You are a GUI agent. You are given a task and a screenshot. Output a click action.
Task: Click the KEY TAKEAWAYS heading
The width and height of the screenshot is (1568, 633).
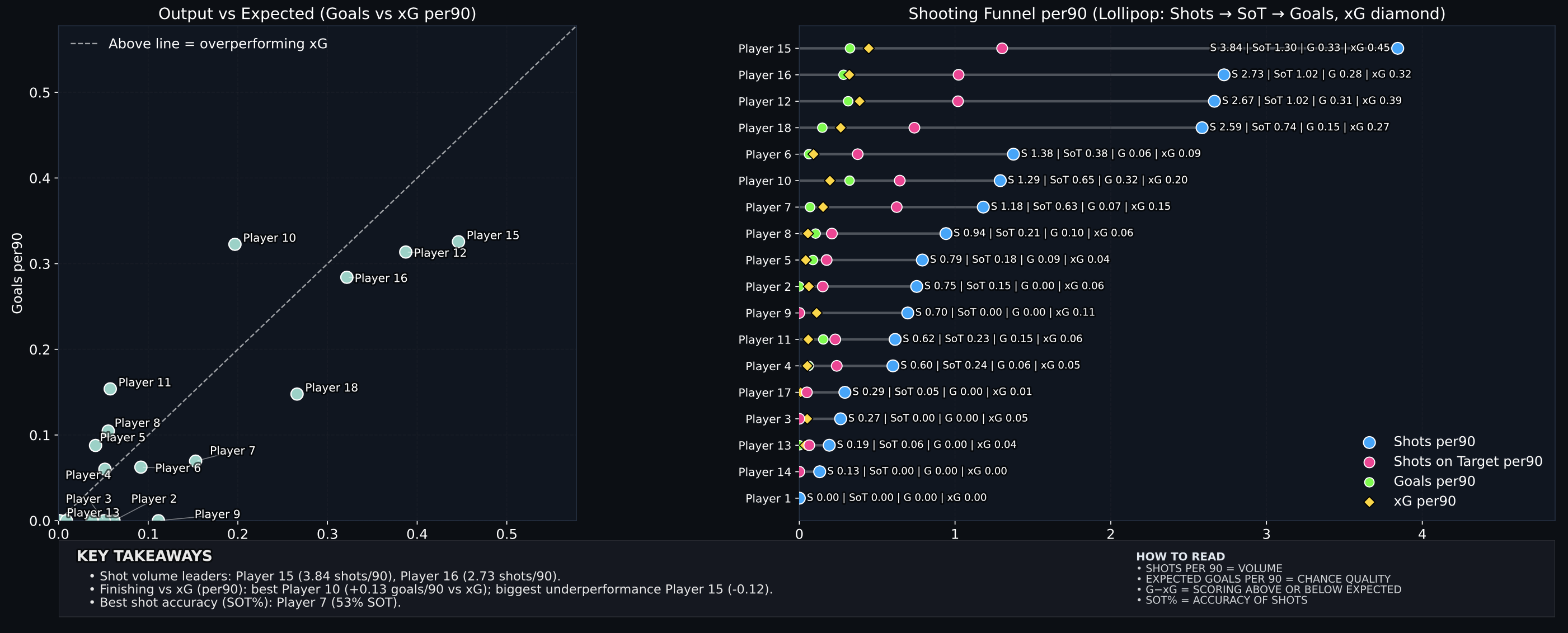(x=144, y=556)
